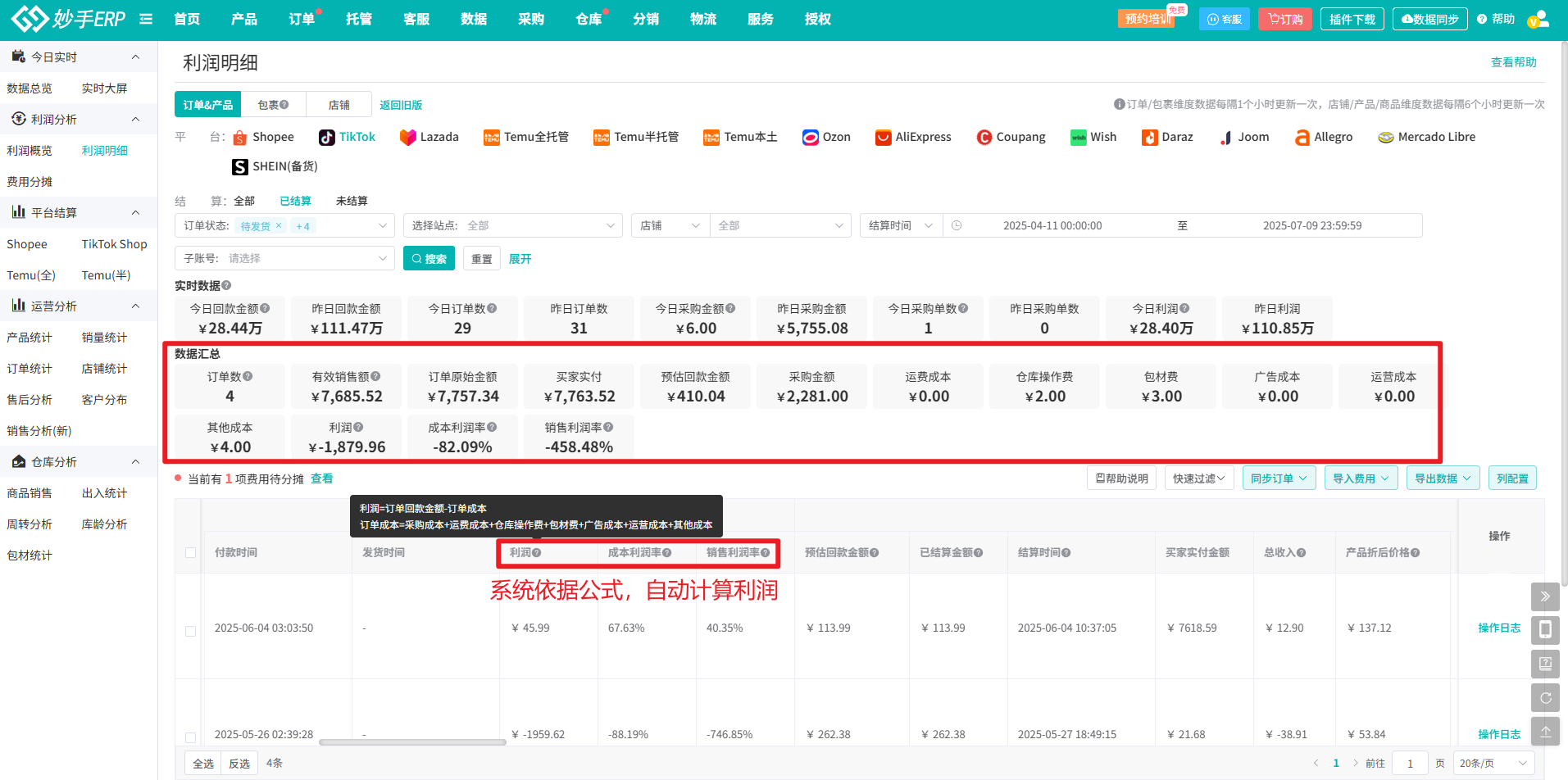Open the mobile phone floating icon
Image resolution: width=1568 pixels, height=780 pixels.
click(x=1545, y=630)
